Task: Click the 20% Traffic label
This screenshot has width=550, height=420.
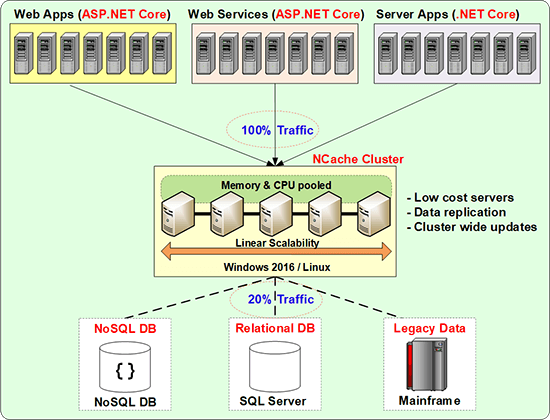Action: tap(281, 299)
